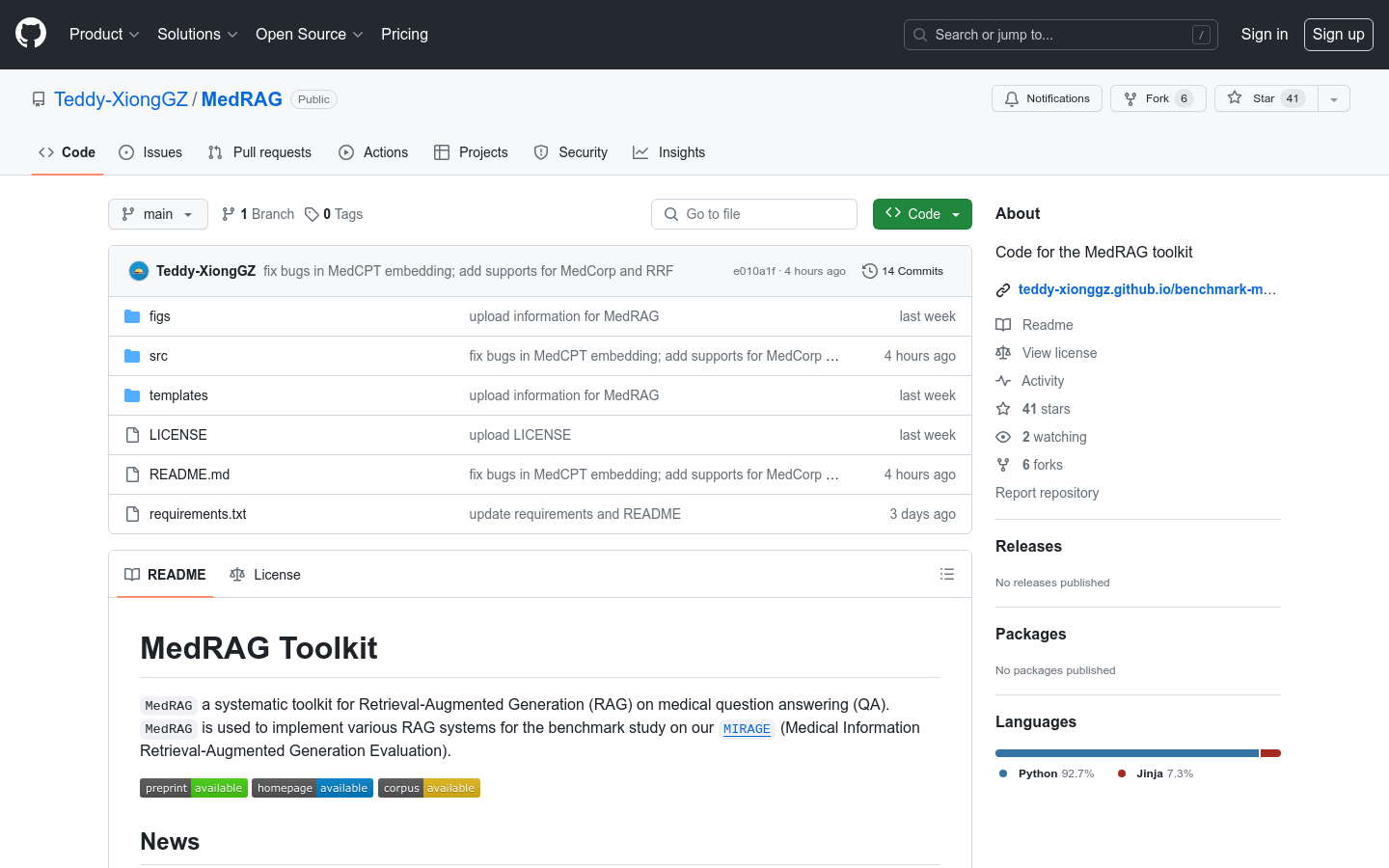This screenshot has width=1389, height=868.
Task: Focus the Search or jump to field
Action: point(1061,35)
